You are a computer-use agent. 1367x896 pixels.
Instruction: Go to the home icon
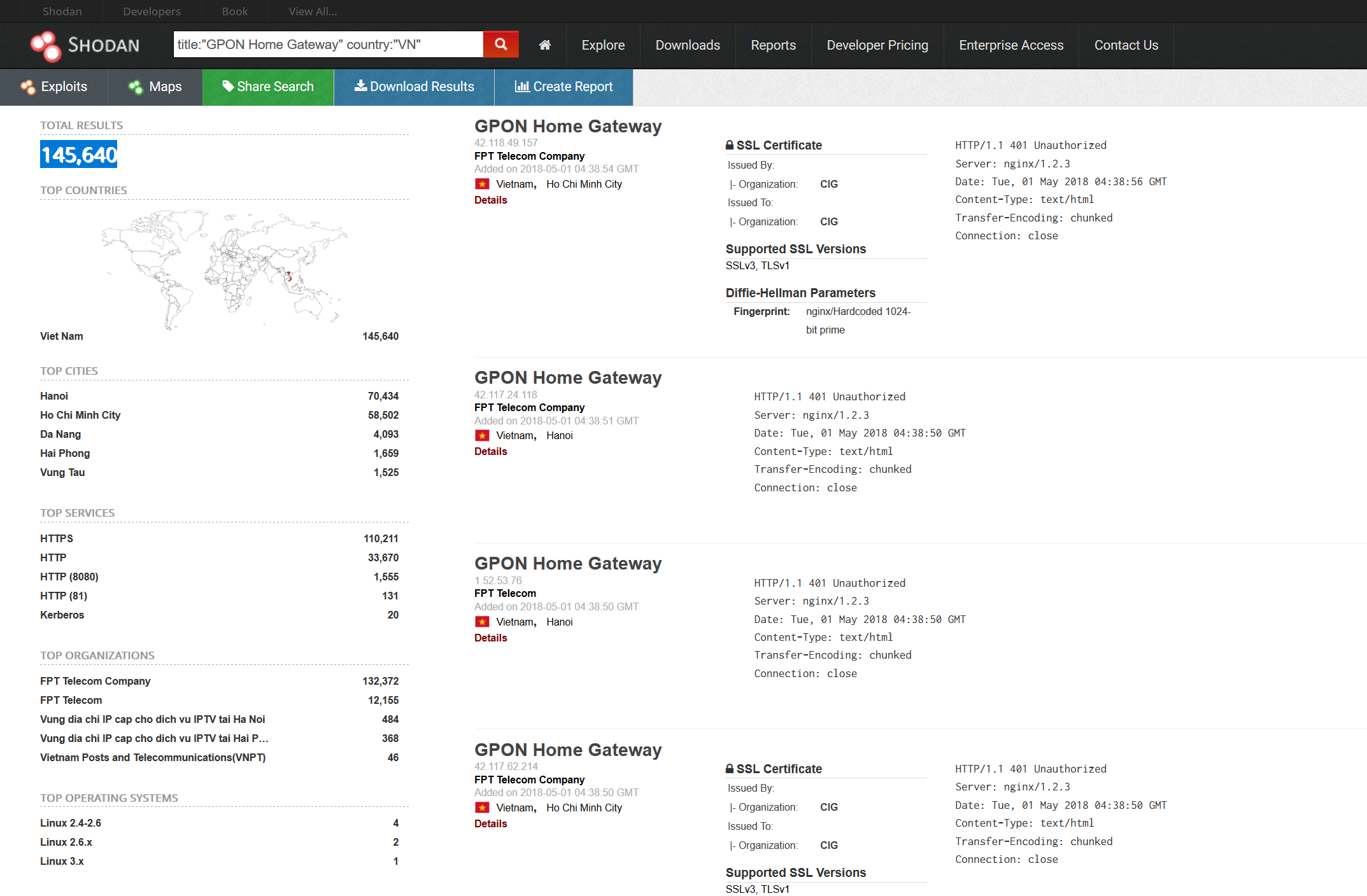coord(544,45)
